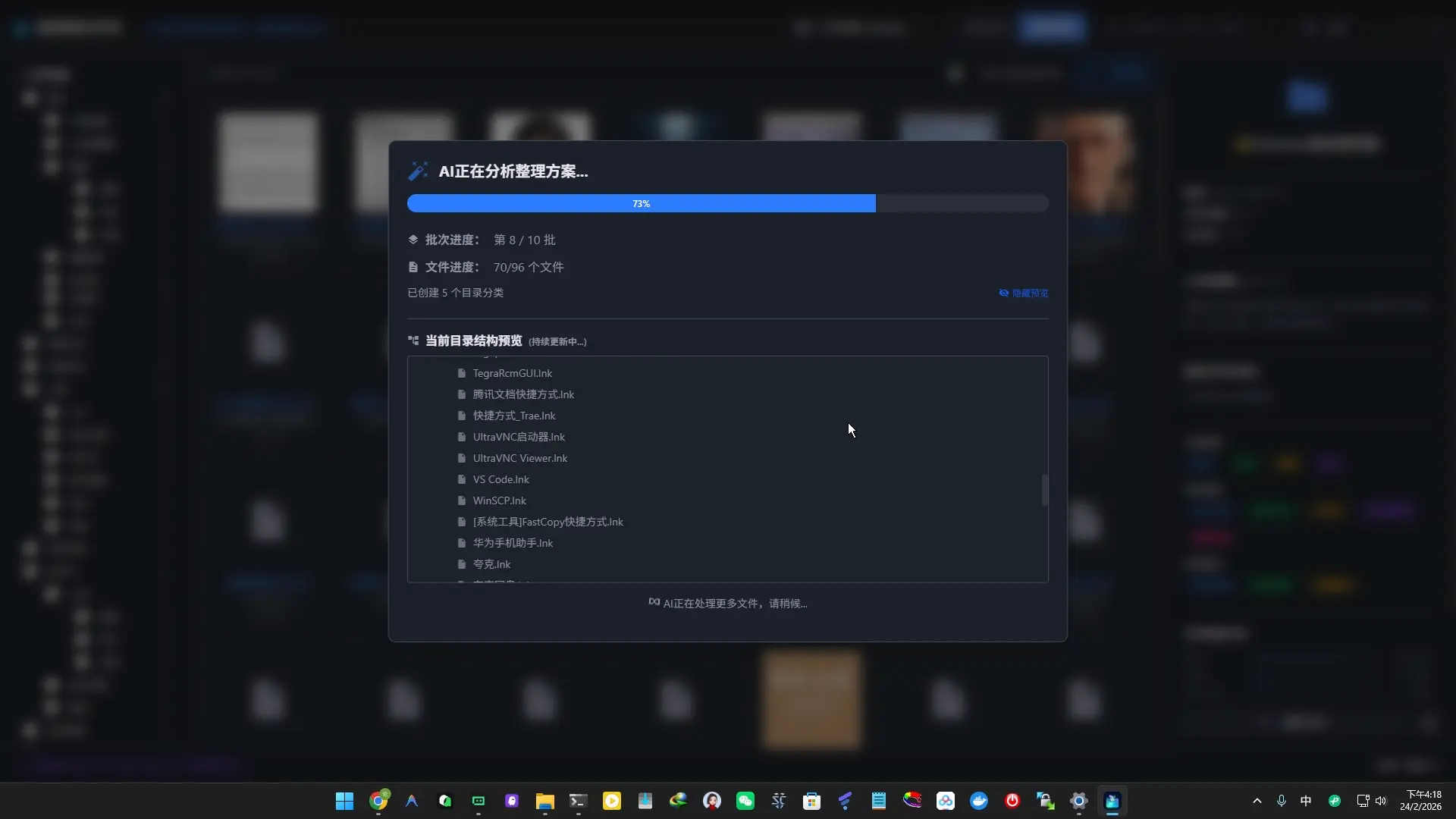Click the document icon beside 文件进度
1456x819 pixels.
coord(413,267)
